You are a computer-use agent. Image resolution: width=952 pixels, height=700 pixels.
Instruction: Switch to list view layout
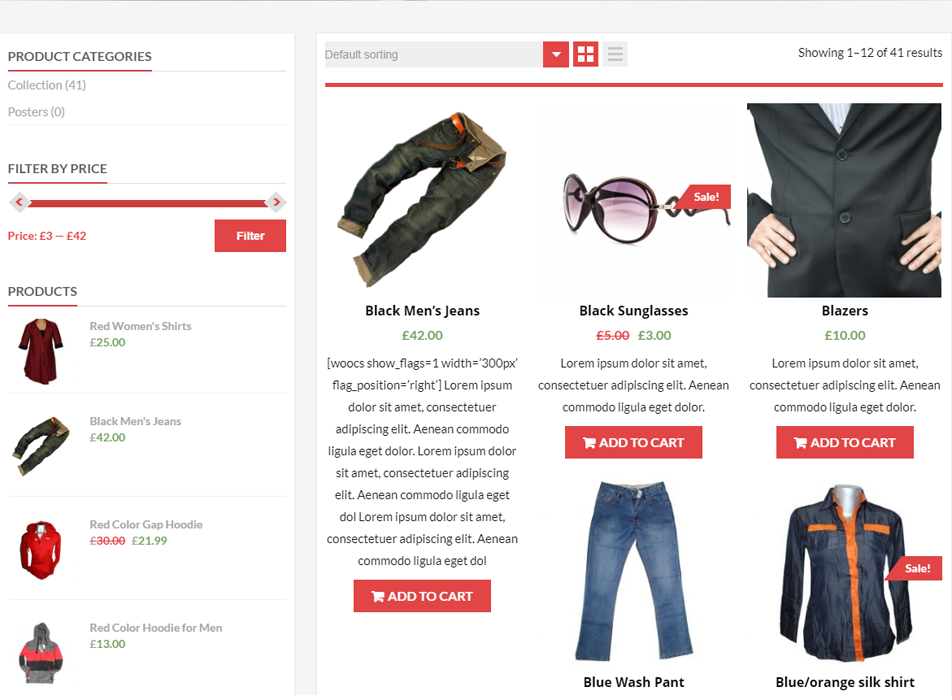[x=615, y=54]
